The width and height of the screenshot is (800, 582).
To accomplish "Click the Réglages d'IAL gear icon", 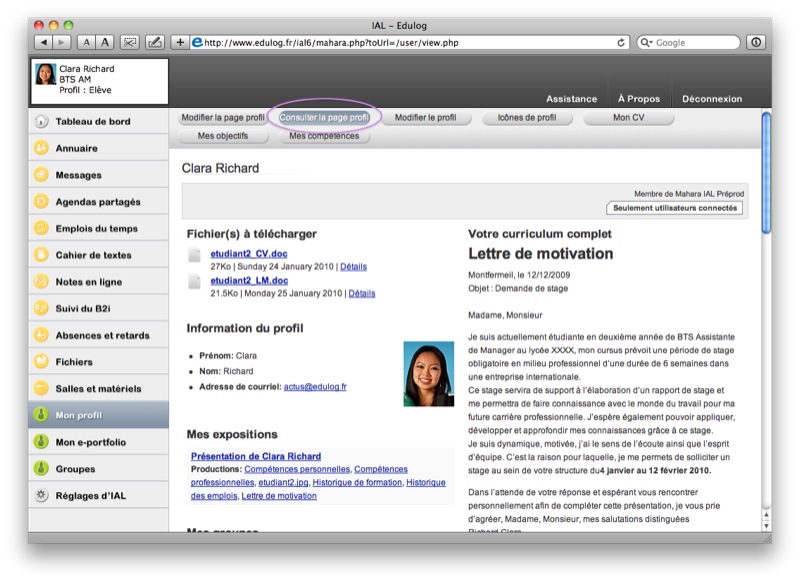I will (41, 495).
